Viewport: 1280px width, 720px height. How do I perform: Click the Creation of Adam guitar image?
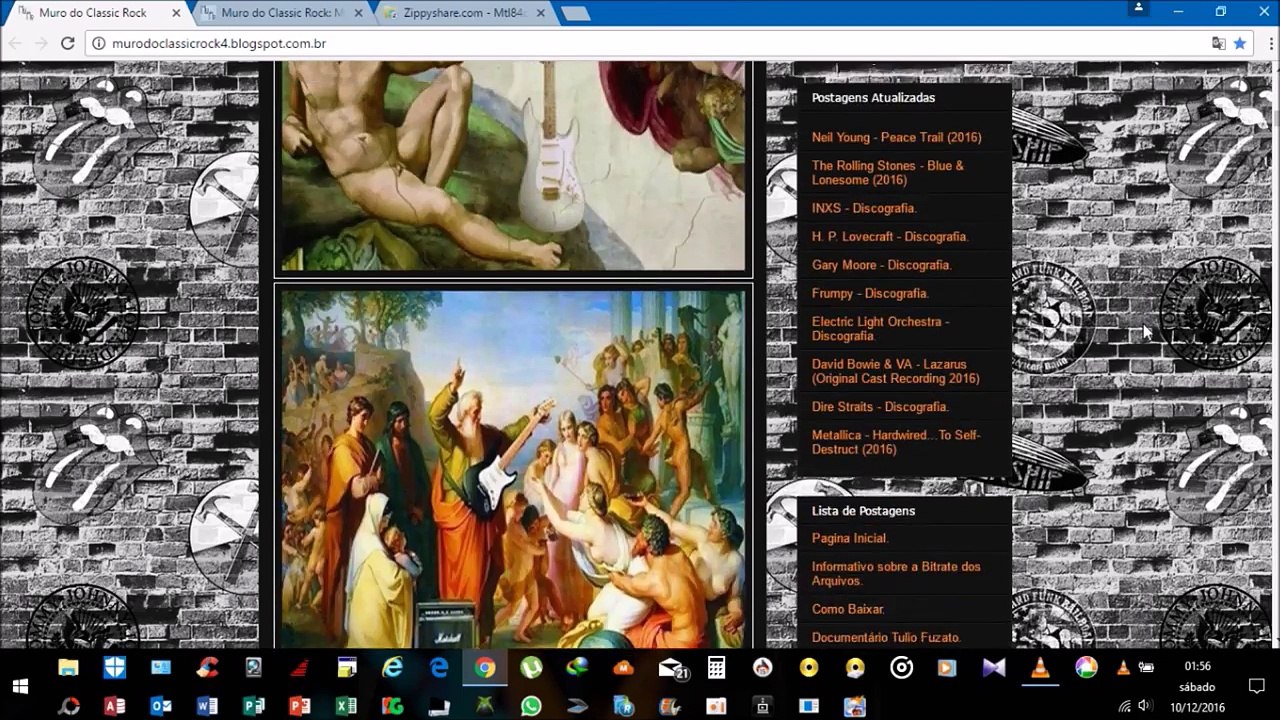[x=513, y=166]
